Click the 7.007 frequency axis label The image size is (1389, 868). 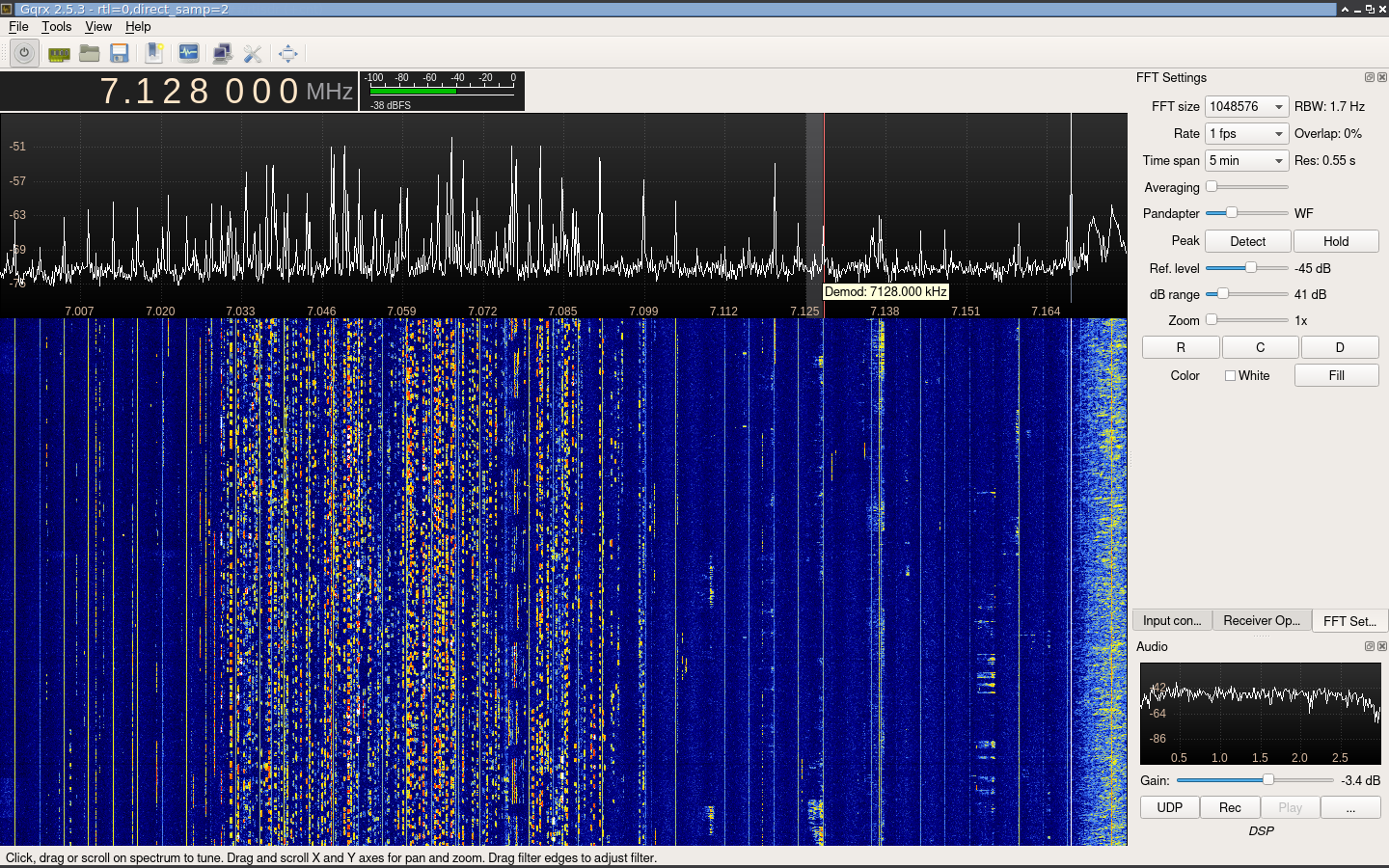coord(79,312)
